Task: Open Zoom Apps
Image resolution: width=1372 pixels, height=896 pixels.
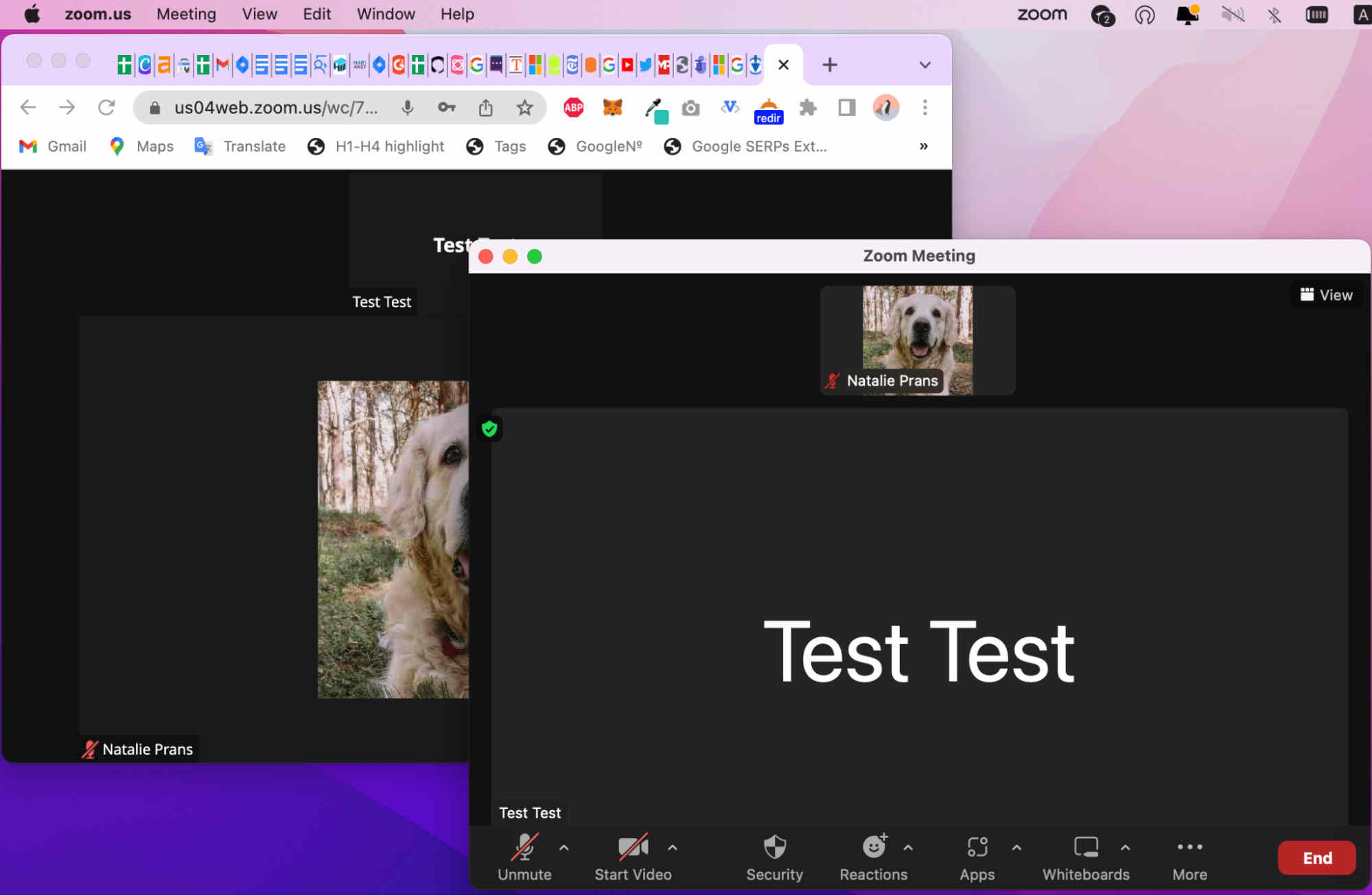Action: pos(977,857)
